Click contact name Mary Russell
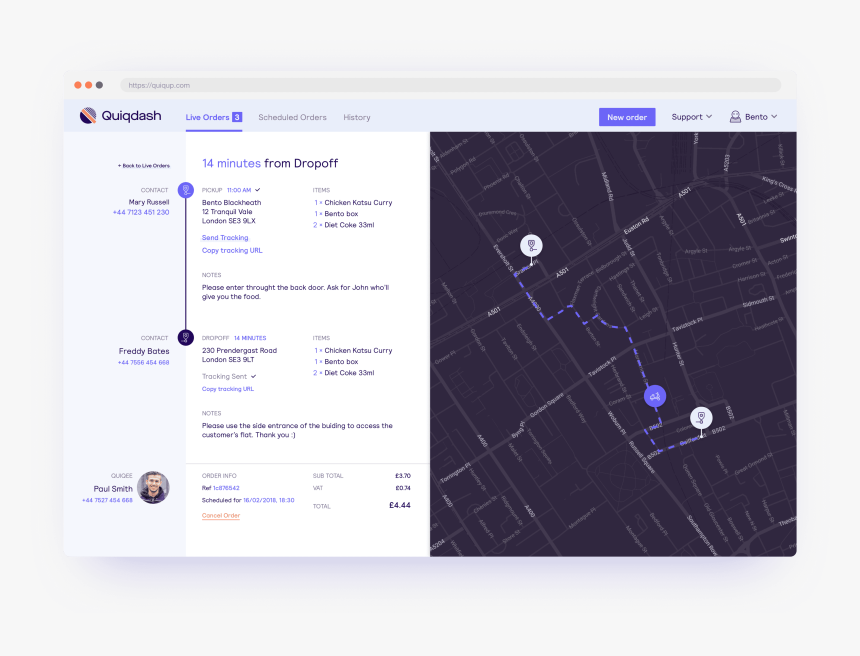The image size is (860, 656). (149, 202)
